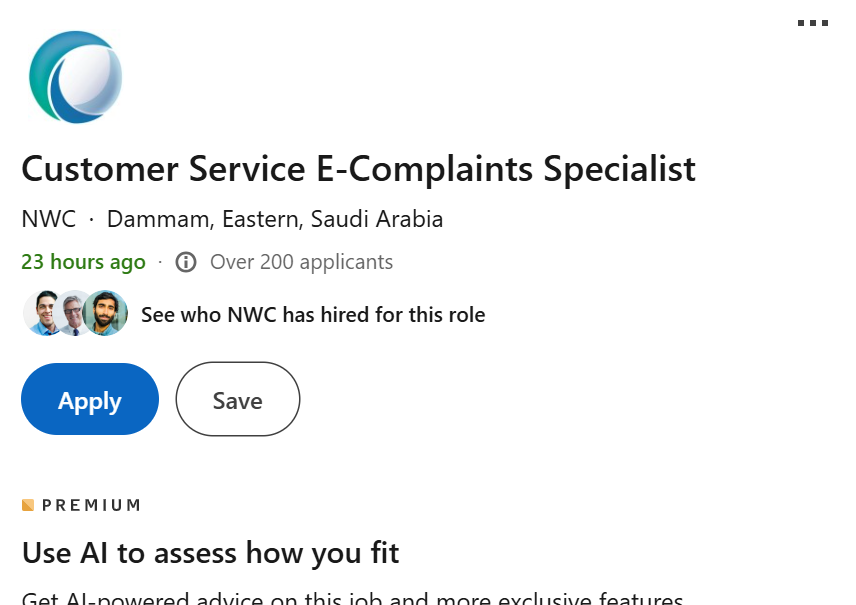Select the 'E-Complaints' word in the title
856x605 pixels.
click(x=424, y=169)
